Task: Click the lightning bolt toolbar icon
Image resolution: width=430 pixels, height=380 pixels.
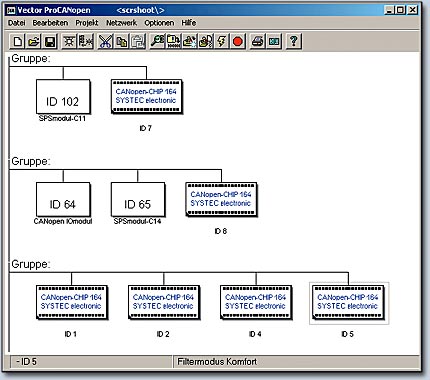Action: 222,41
